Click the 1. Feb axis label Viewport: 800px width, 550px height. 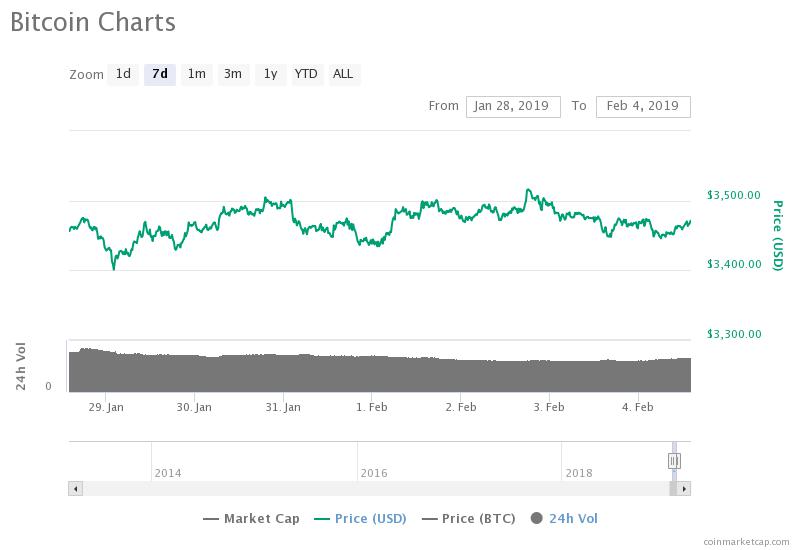[371, 407]
